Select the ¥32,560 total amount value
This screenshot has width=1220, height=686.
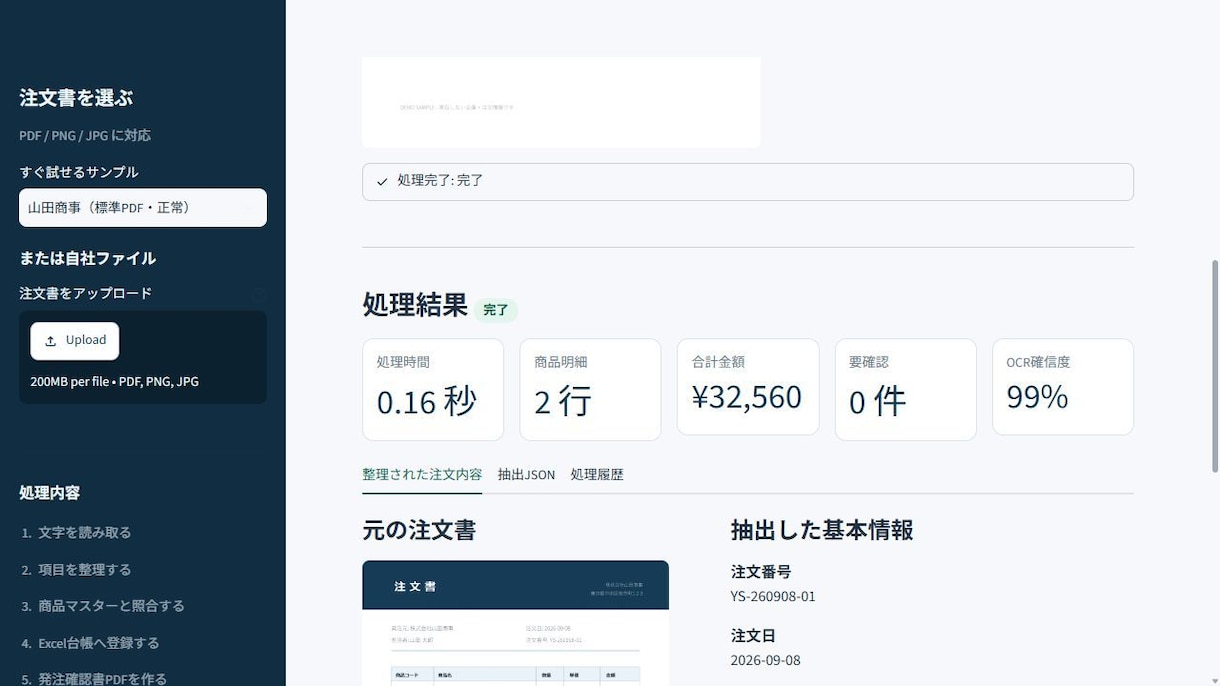[x=747, y=397]
